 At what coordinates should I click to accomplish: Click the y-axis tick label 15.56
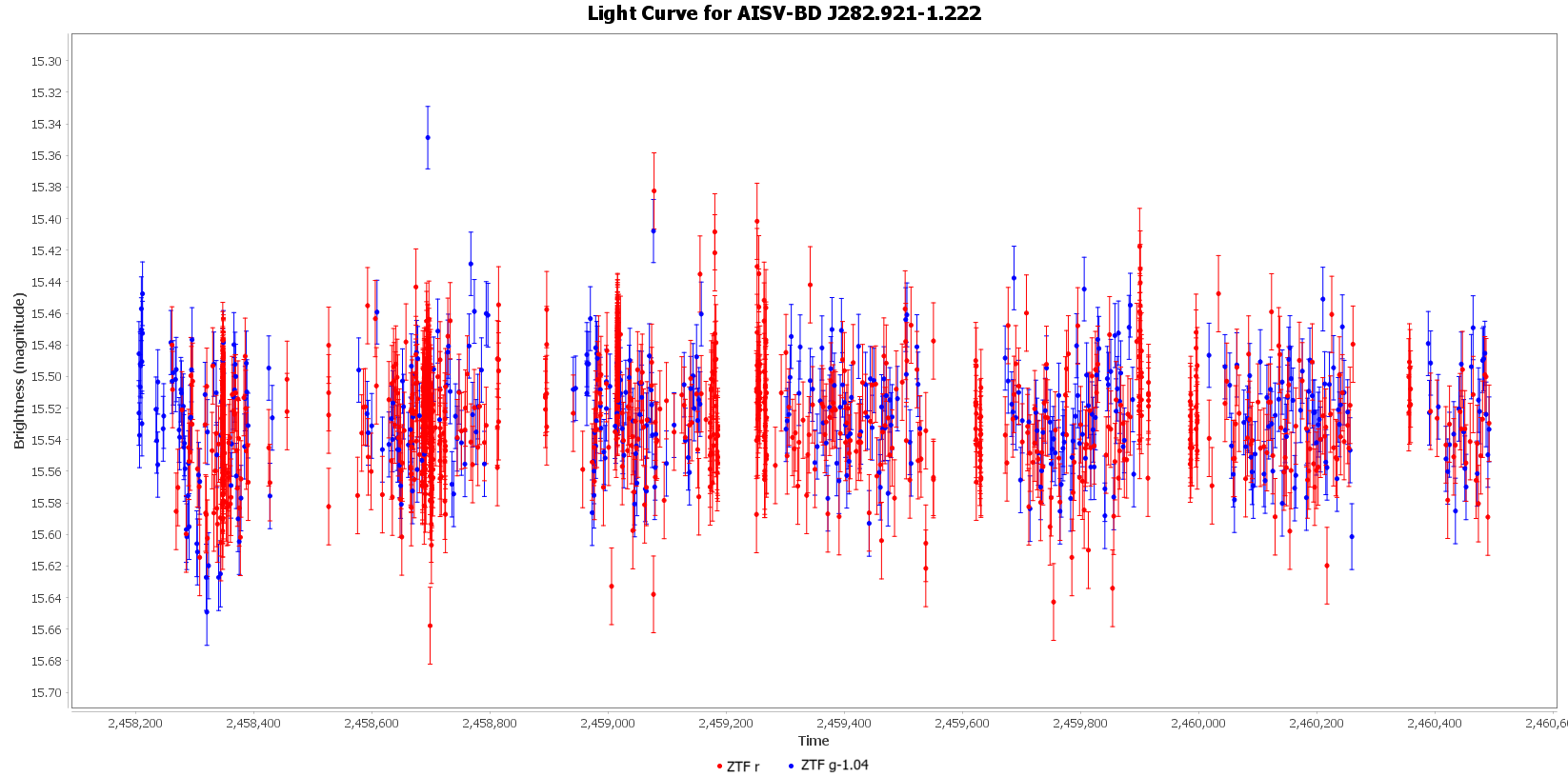click(x=46, y=472)
